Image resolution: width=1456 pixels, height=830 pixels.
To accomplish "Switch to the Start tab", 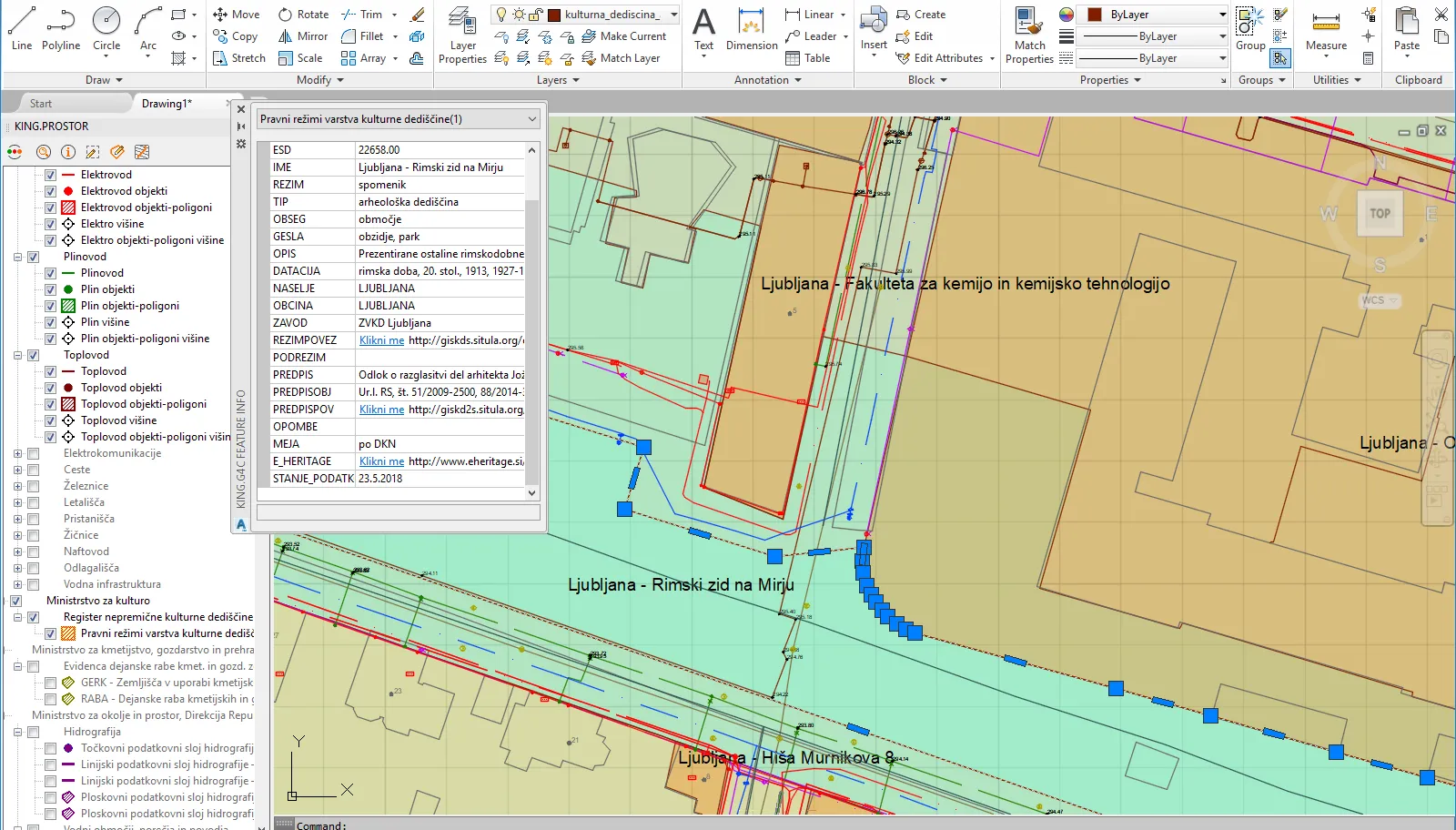I will click(41, 104).
